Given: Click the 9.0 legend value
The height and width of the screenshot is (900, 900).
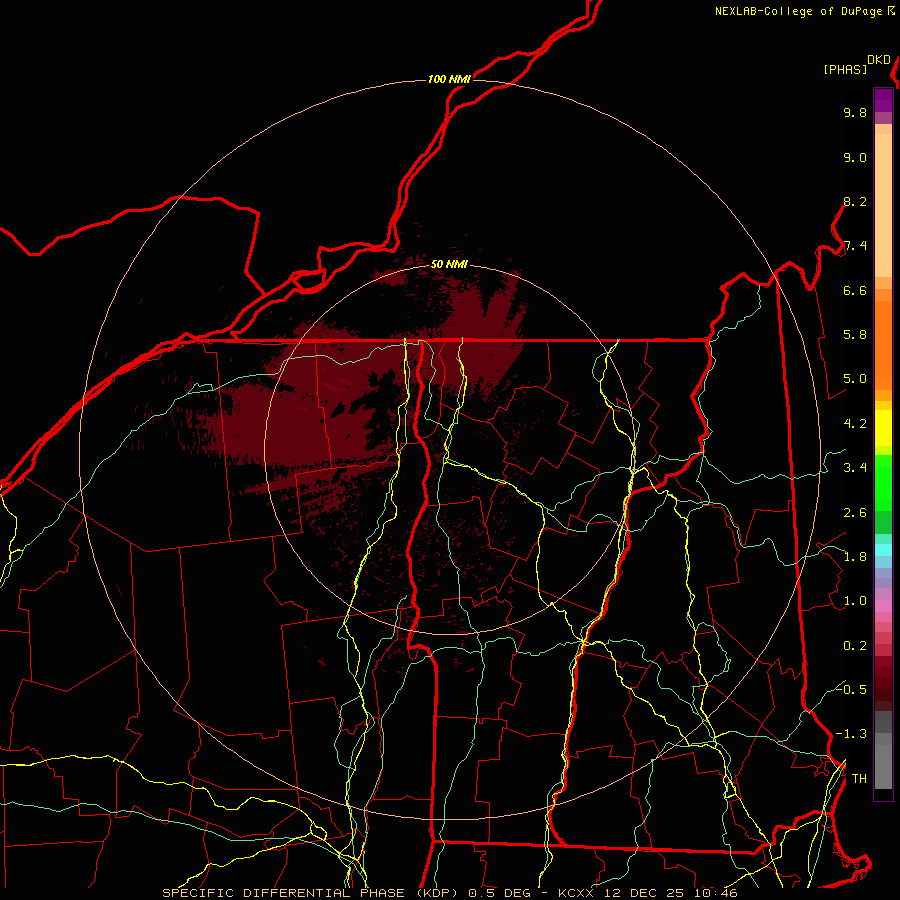Looking at the screenshot, I should click(x=855, y=157).
